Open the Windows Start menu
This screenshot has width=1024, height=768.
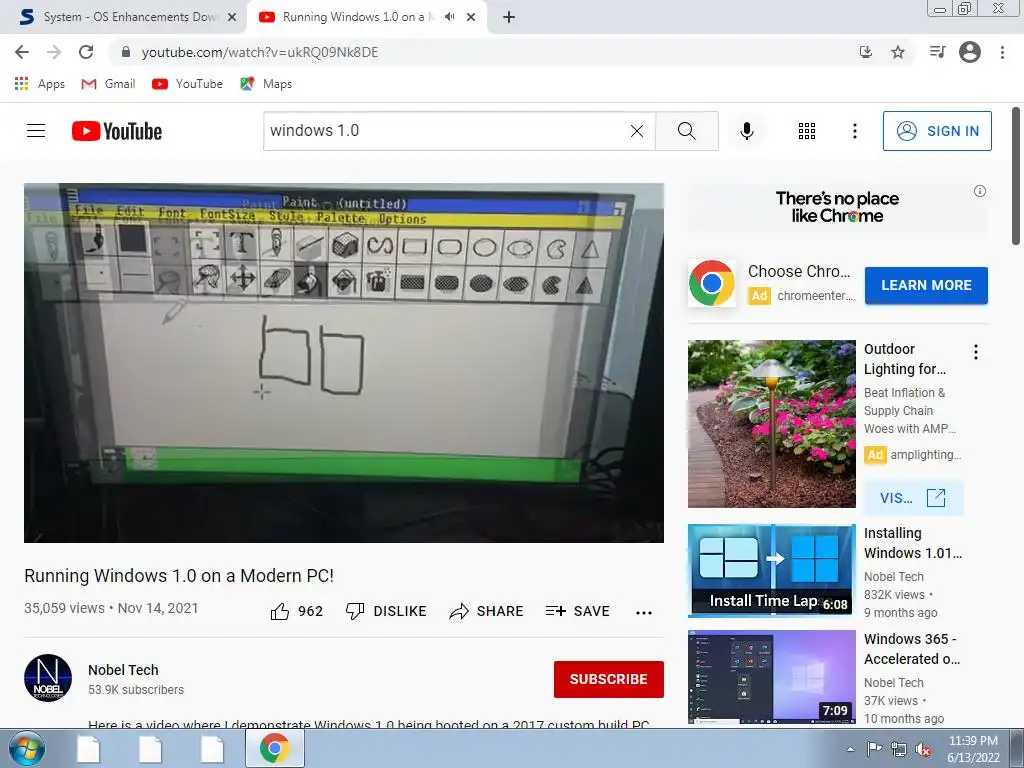point(26,748)
